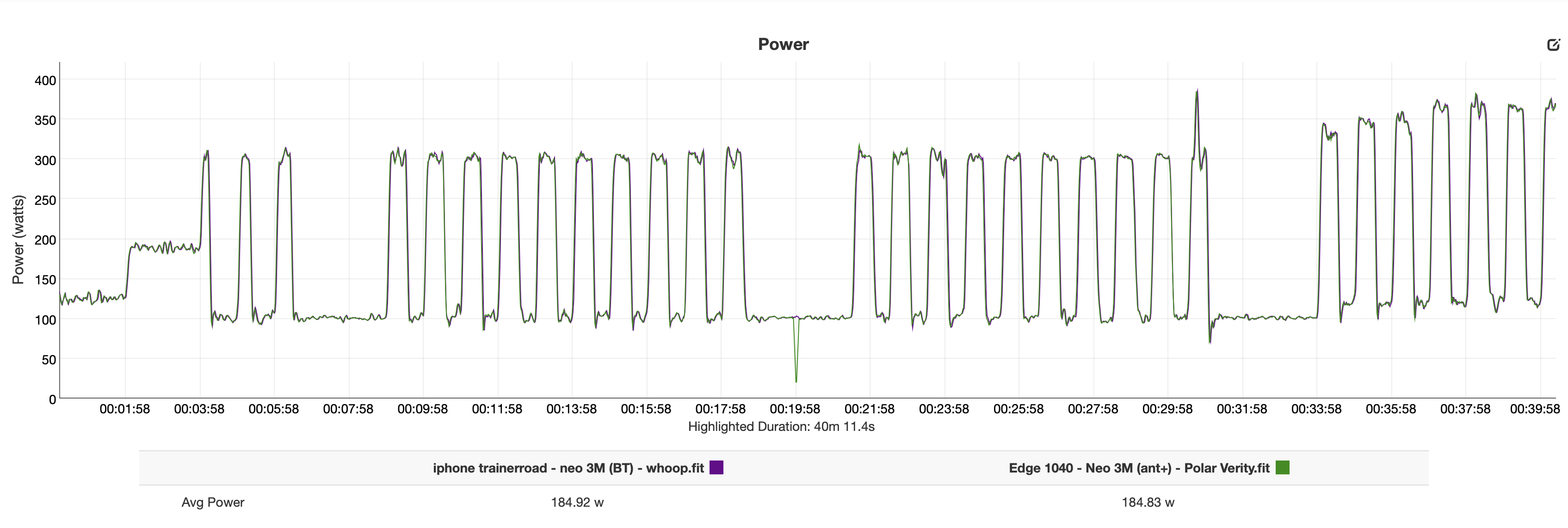Click the 150 y-axis tick label
Viewport: 1568px width, 528px height.
pyautogui.click(x=45, y=281)
